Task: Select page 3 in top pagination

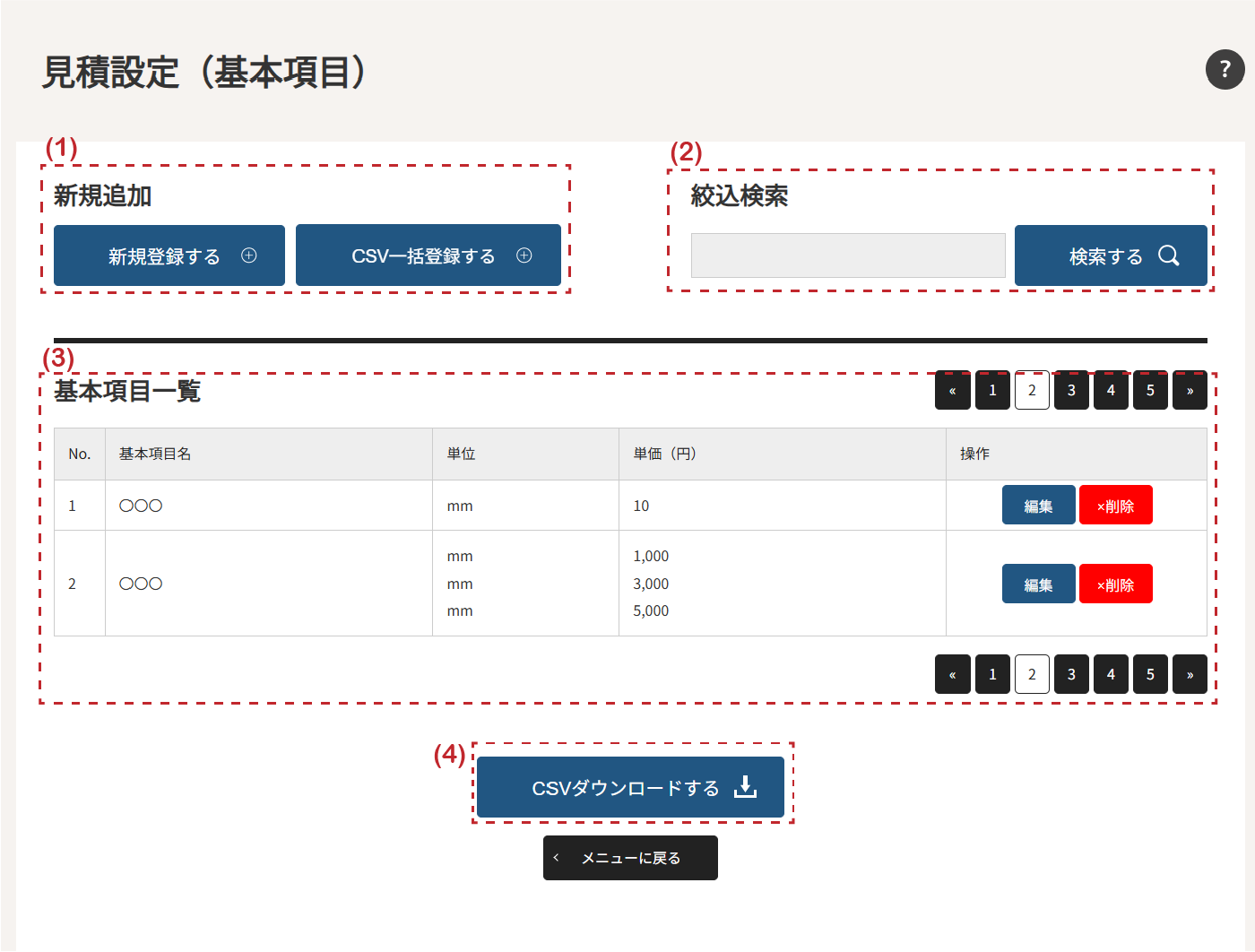Action: (x=1071, y=391)
